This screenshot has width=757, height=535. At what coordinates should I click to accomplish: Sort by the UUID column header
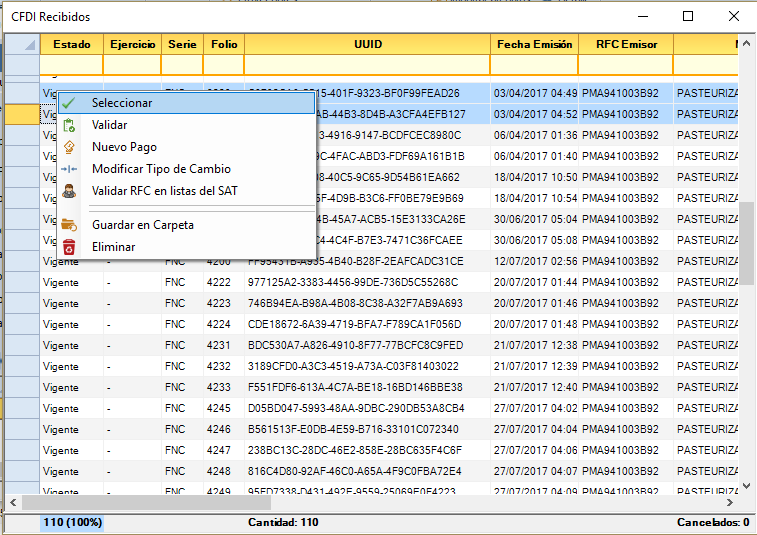[x=367, y=44]
